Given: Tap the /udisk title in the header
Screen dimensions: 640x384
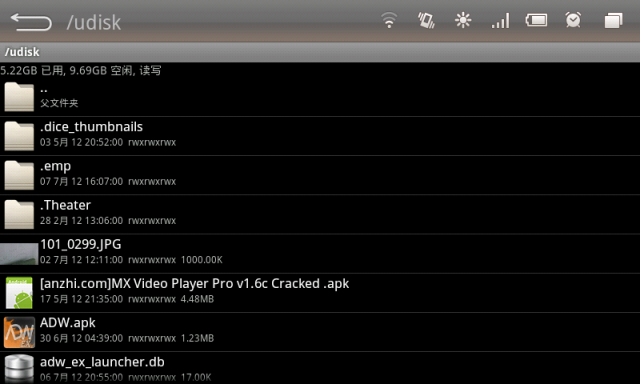Looking at the screenshot, I should pyautogui.click(x=94, y=22).
